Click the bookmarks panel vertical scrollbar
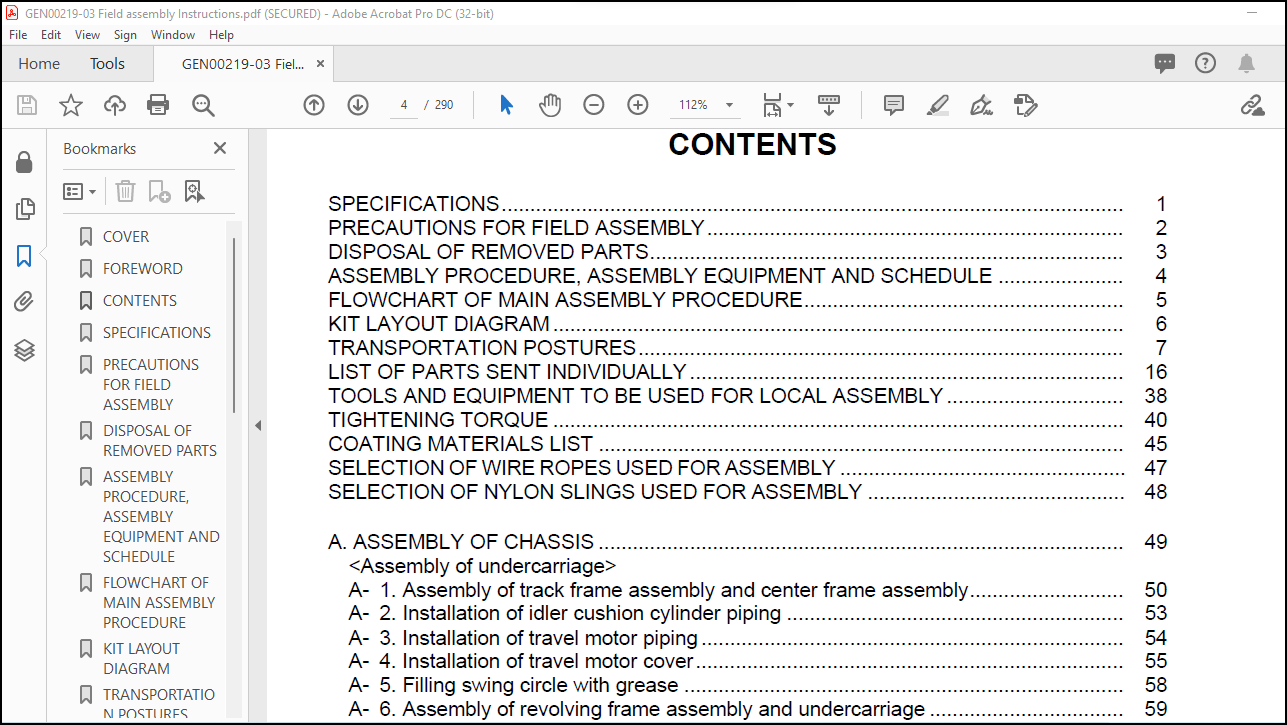The width and height of the screenshot is (1287, 725). coord(235,325)
